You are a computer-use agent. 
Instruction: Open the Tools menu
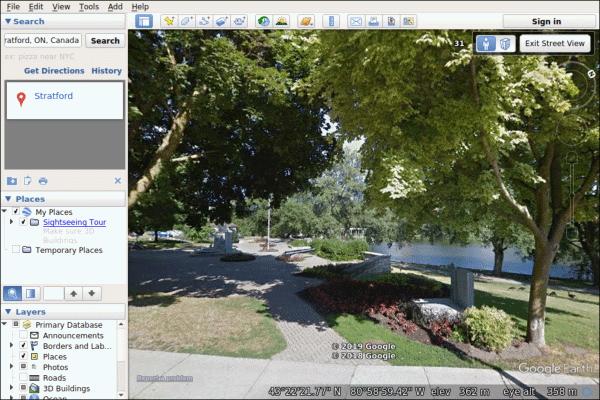89,7
